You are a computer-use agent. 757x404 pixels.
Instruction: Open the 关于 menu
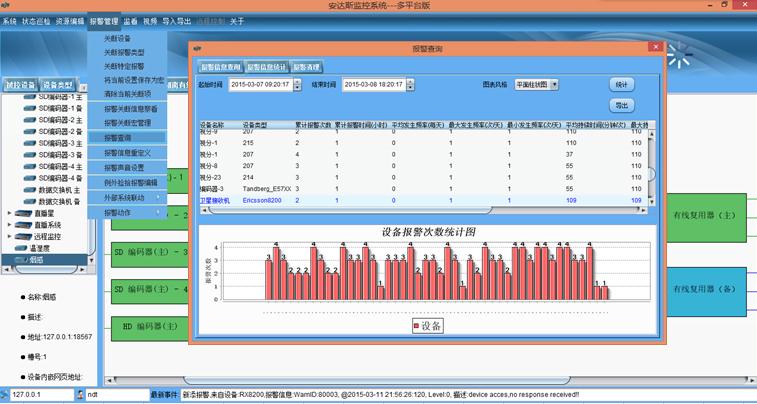tap(237, 22)
